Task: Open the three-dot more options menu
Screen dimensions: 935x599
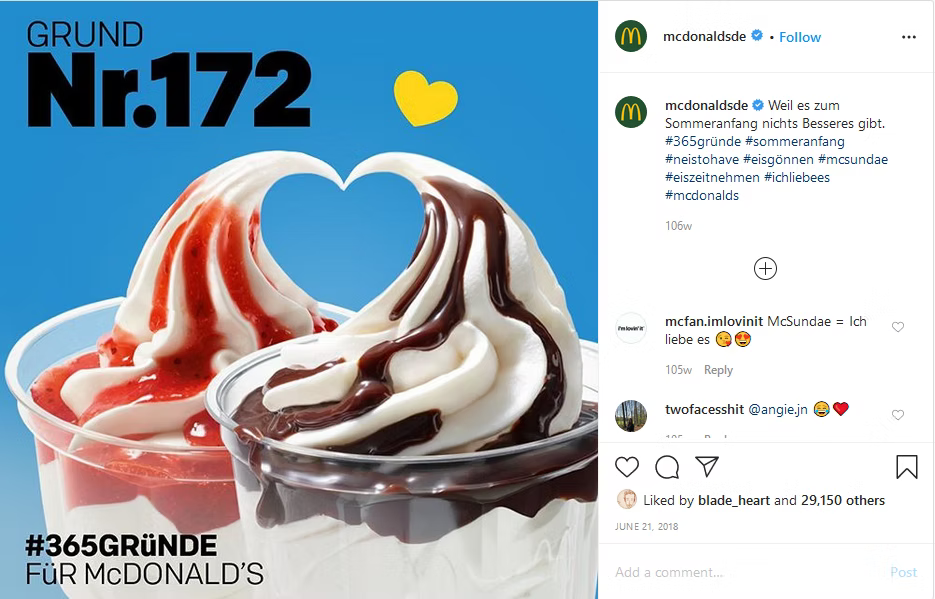Action: 909,37
